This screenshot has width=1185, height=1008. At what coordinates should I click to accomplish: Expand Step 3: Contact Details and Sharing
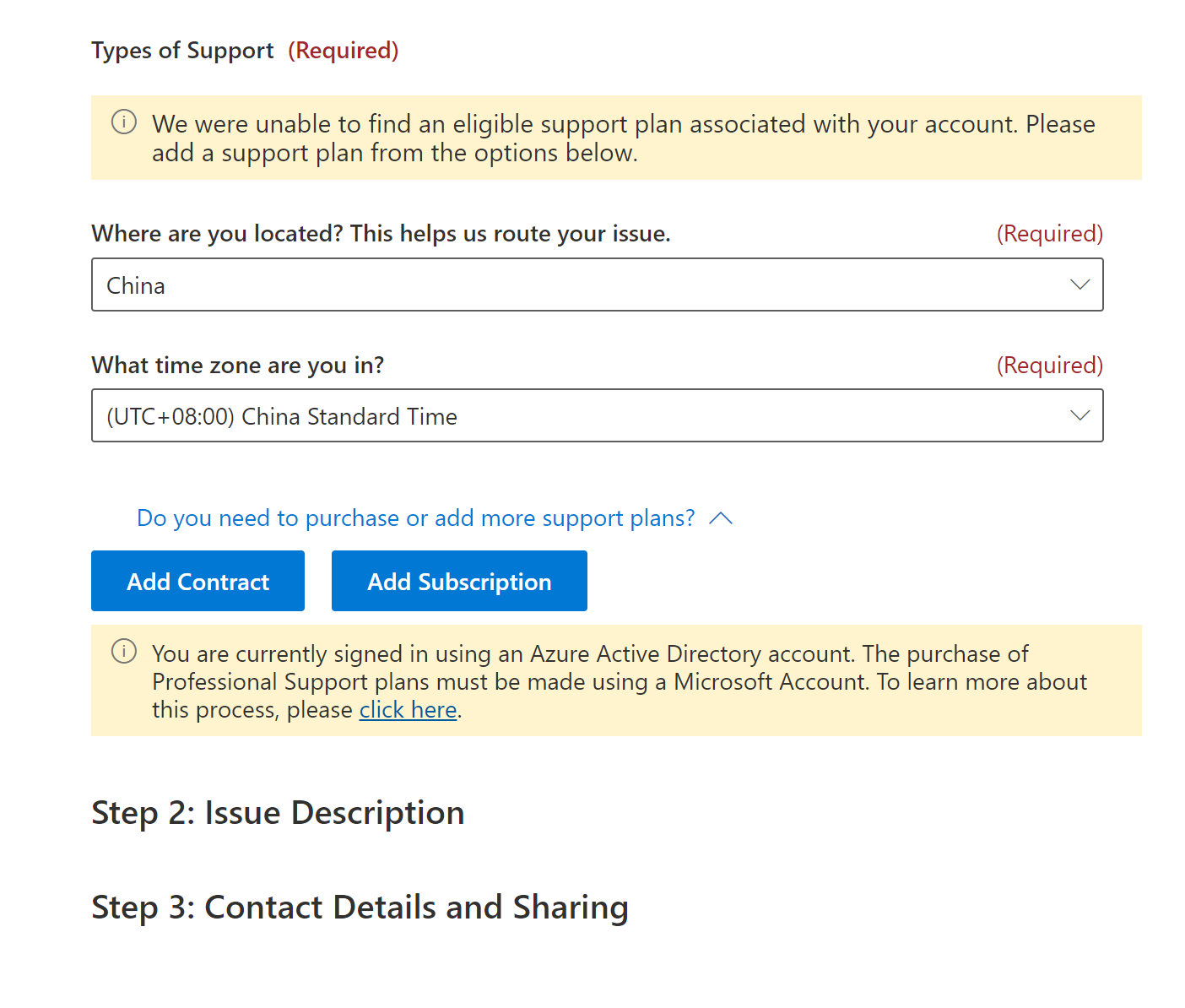coord(360,908)
